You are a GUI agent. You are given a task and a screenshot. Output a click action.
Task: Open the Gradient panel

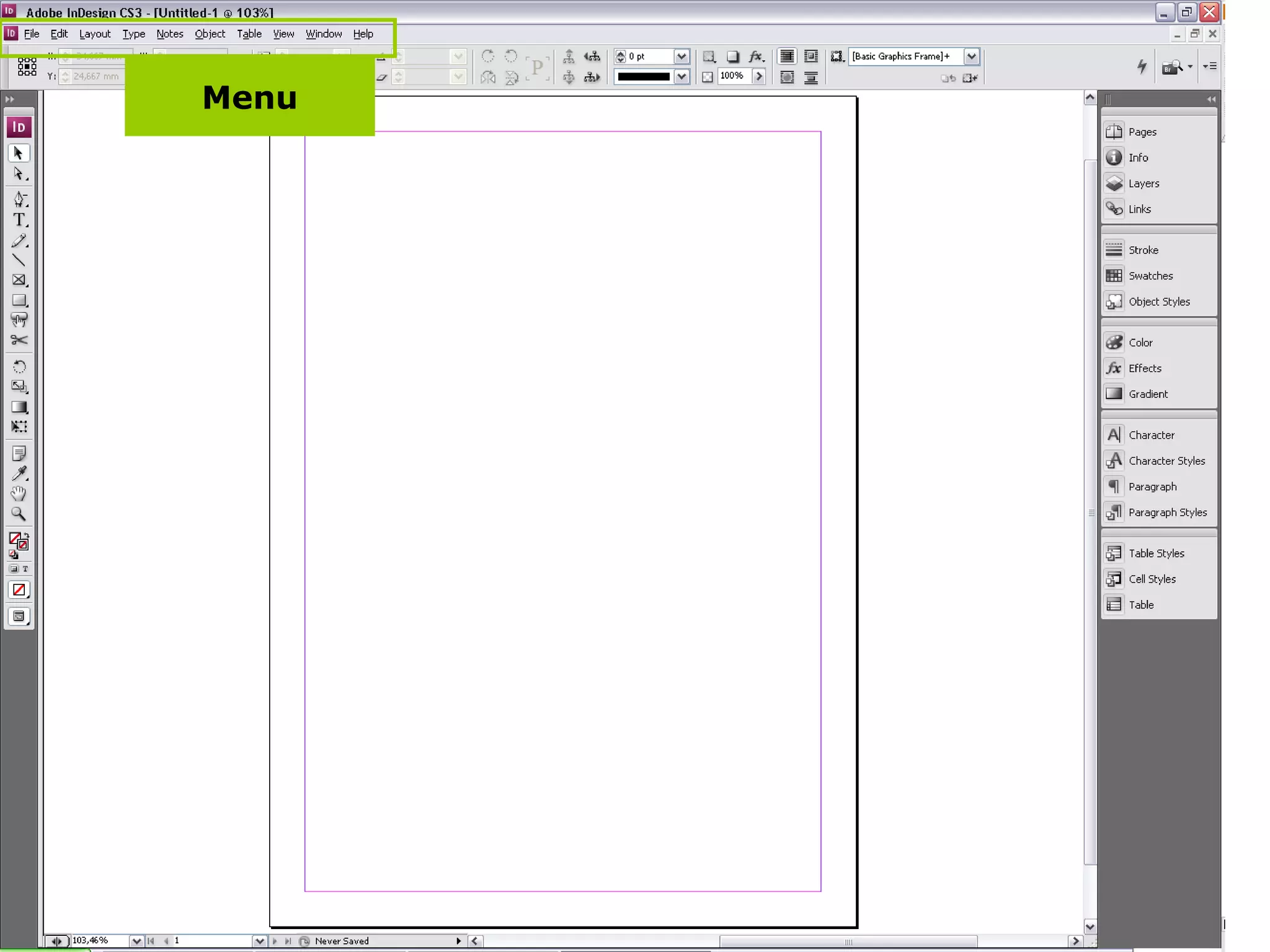1158,394
